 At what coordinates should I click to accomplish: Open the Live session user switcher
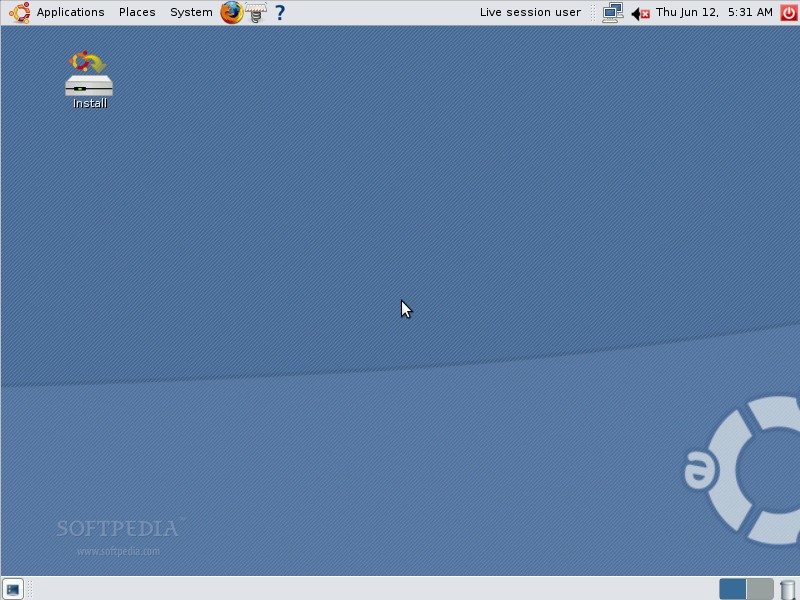tap(530, 12)
